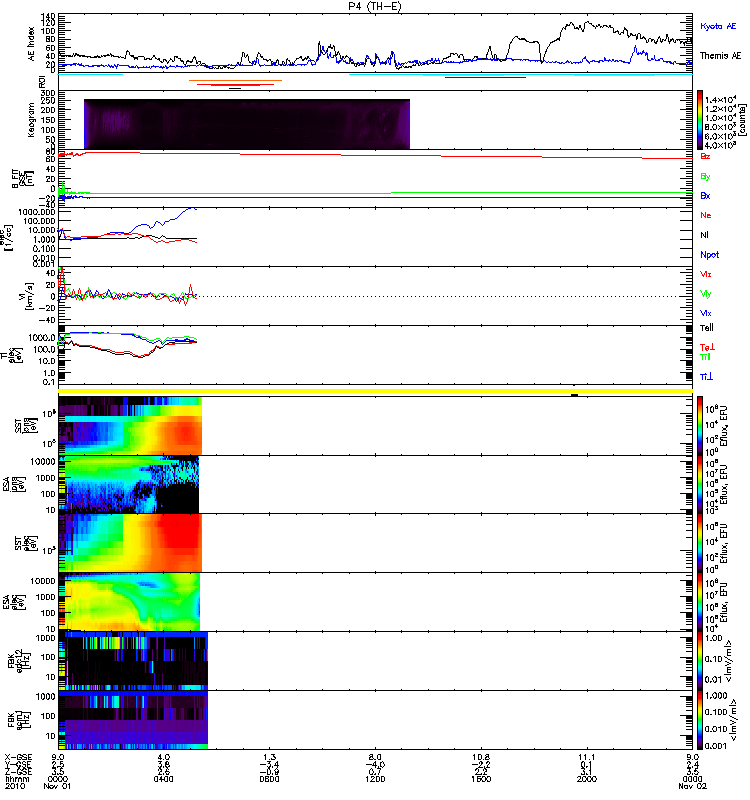
Task: Click the "Nov 01" date label
Action: [x=57, y=786]
